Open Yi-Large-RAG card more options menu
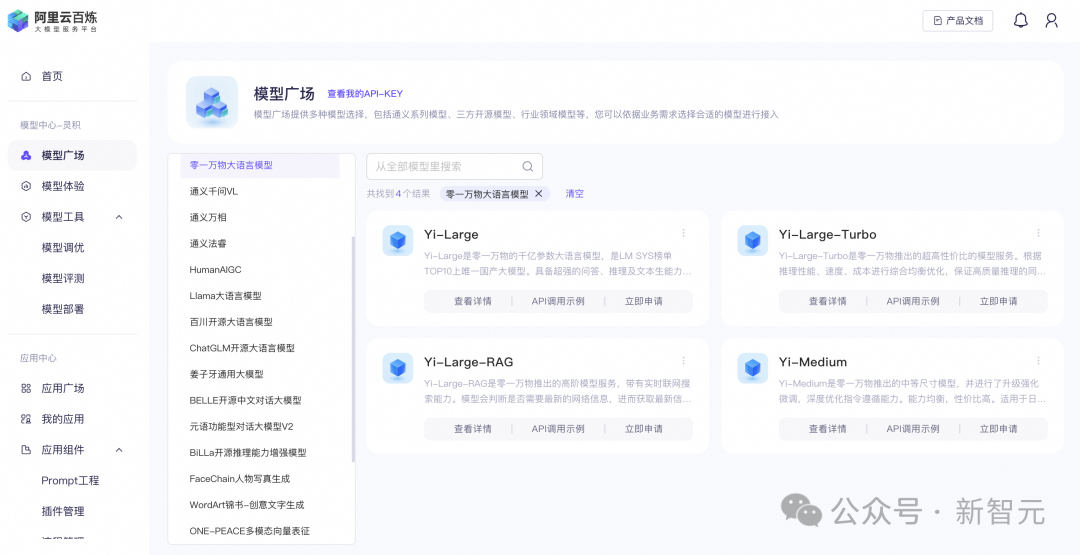 (x=683, y=361)
